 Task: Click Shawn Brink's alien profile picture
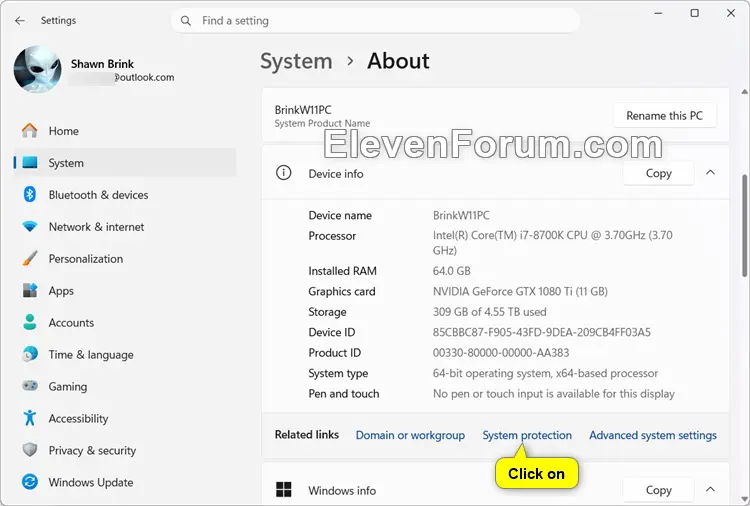pyautogui.click(x=38, y=69)
